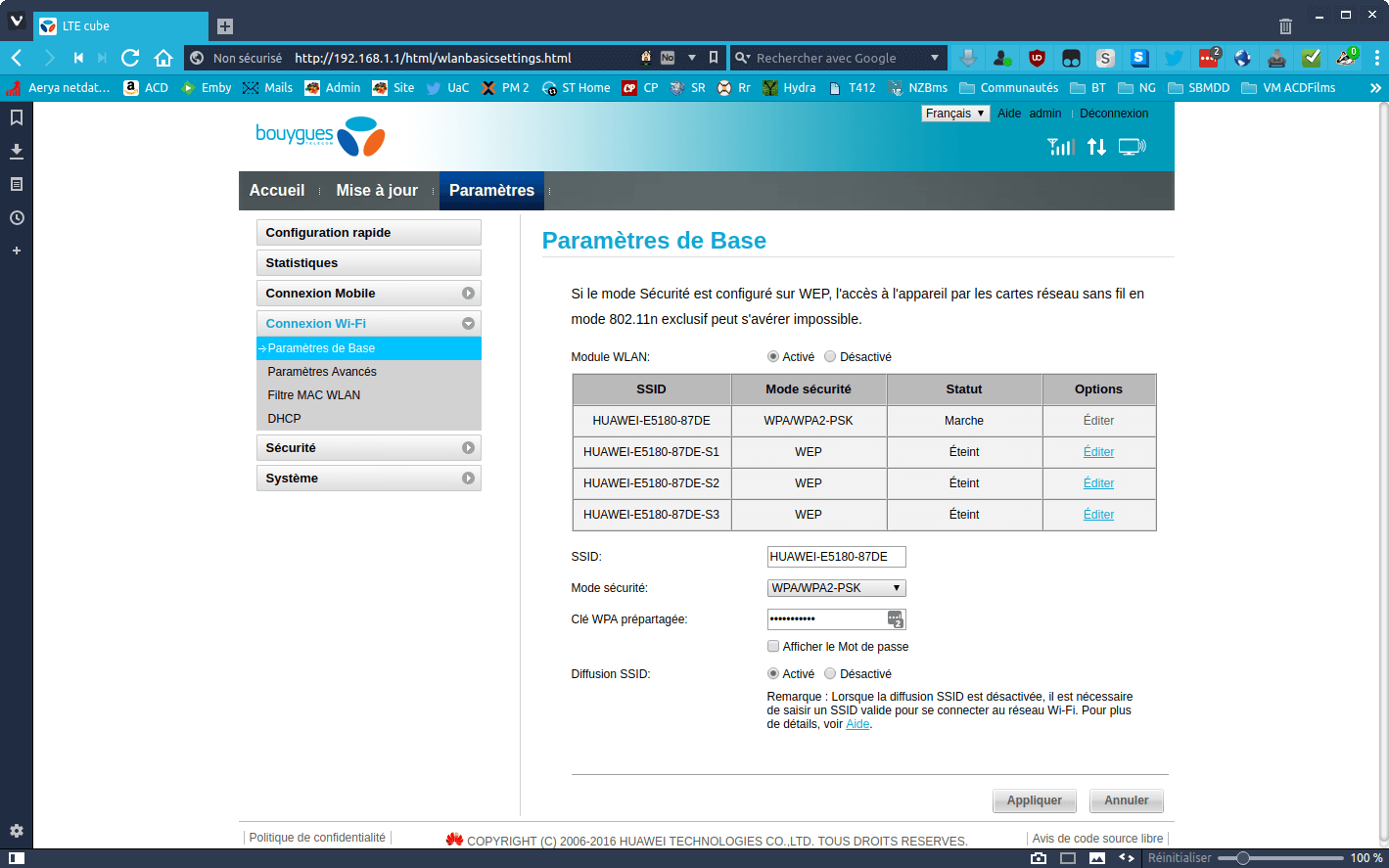Open the uBlock Origin extension icon

[1037, 58]
